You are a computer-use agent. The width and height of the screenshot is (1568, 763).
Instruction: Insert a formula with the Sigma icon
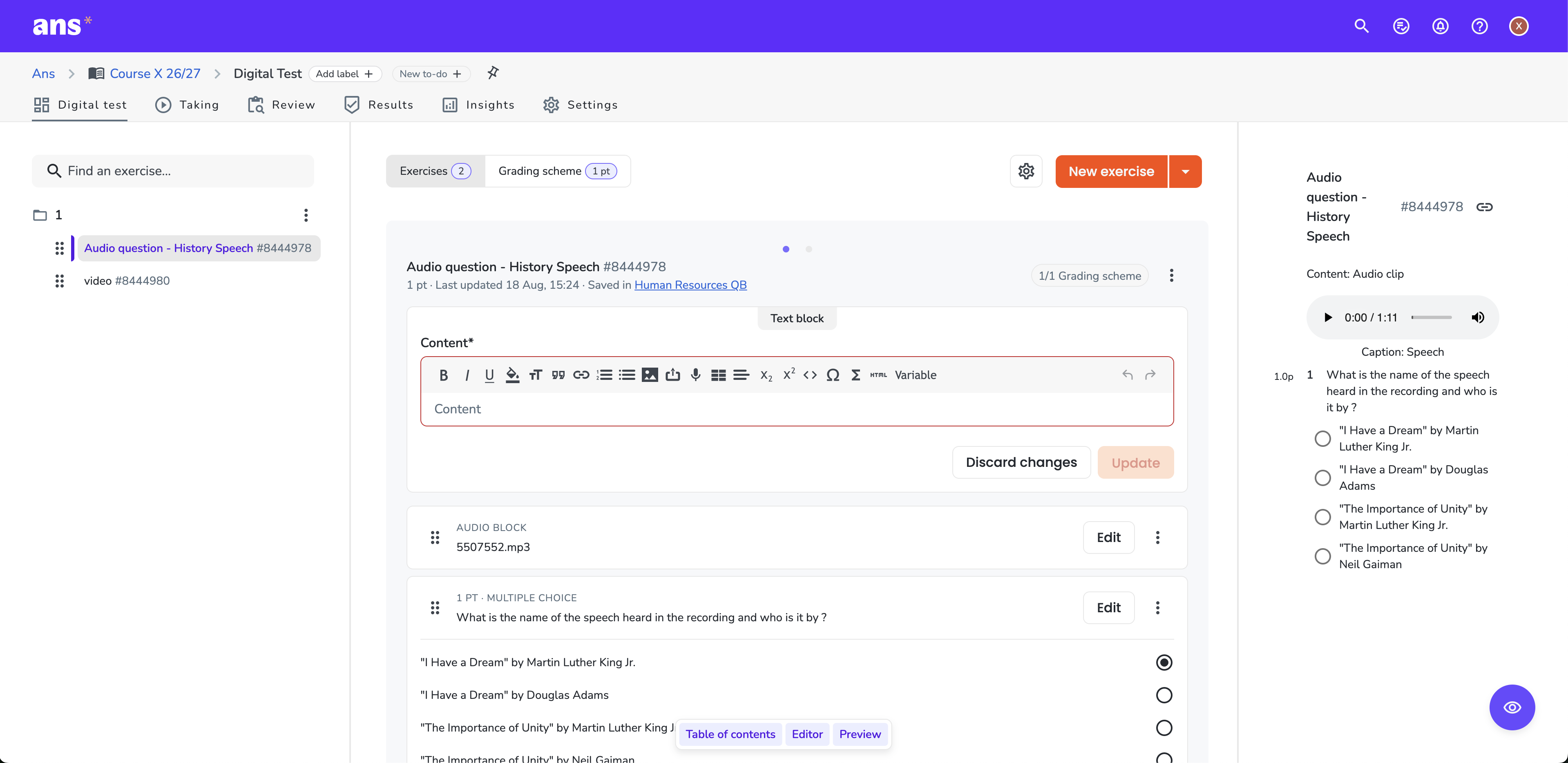point(856,375)
